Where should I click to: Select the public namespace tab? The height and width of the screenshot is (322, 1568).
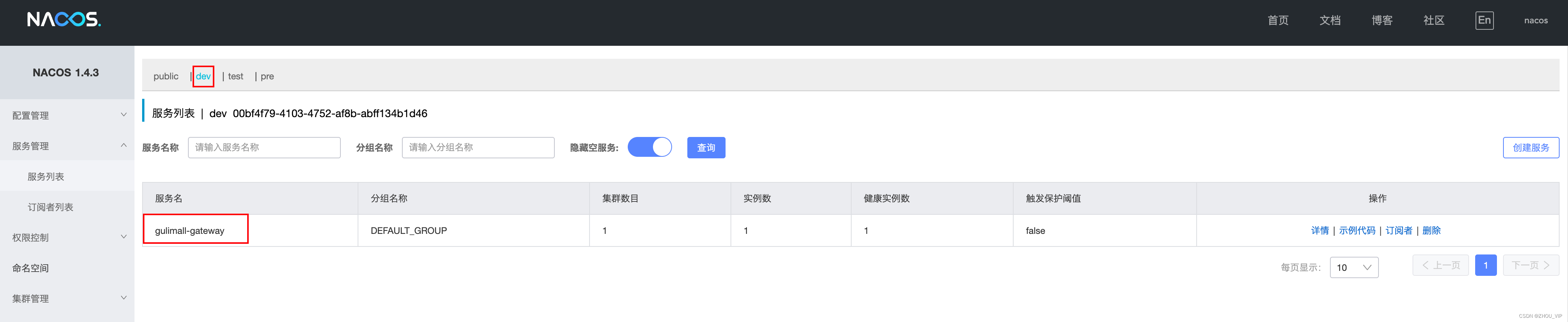(x=165, y=76)
